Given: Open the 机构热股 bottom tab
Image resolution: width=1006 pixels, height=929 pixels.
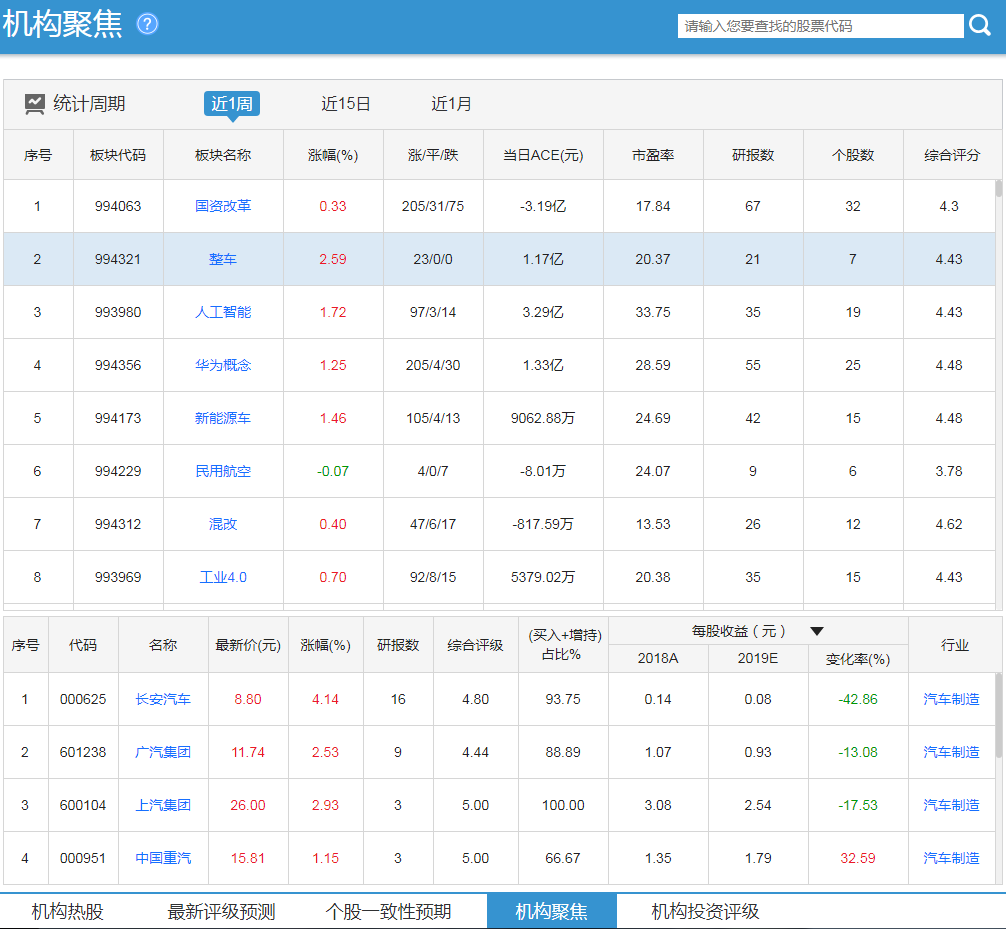Looking at the screenshot, I should (x=67, y=911).
